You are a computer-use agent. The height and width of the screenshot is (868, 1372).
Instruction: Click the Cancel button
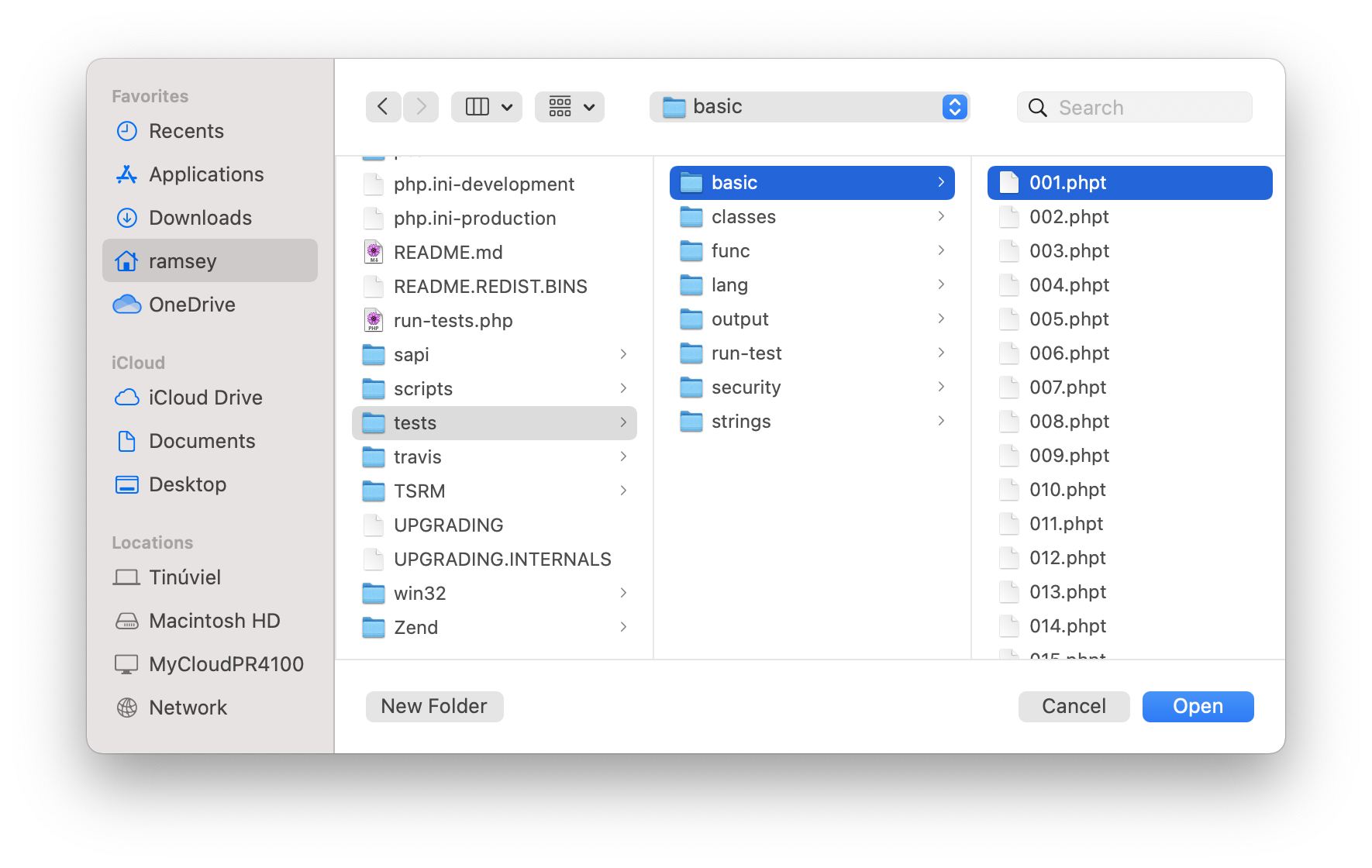coord(1074,706)
